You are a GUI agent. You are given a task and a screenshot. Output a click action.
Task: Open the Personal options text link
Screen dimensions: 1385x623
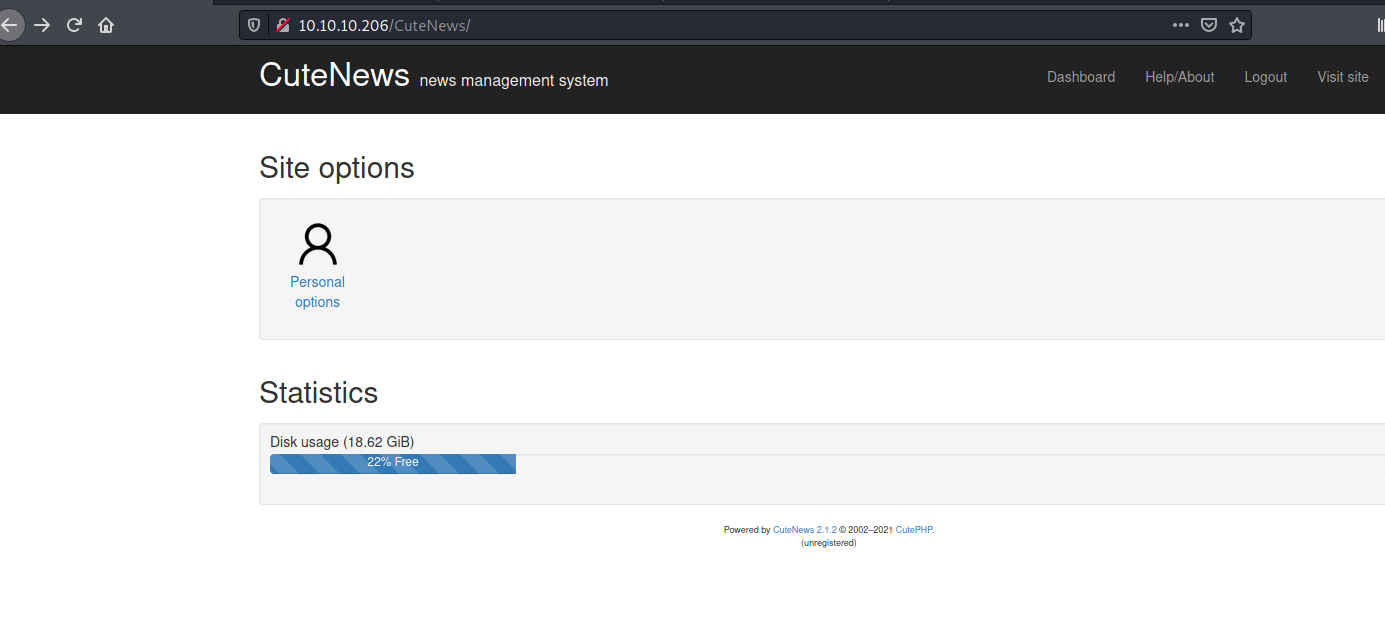[x=318, y=292]
